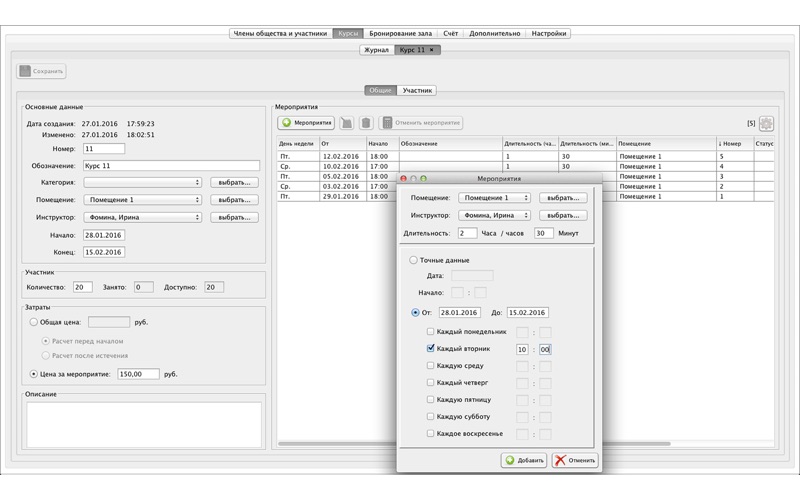Click Tuesday hour field showing 10
The width and height of the screenshot is (800, 500).
[522, 349]
